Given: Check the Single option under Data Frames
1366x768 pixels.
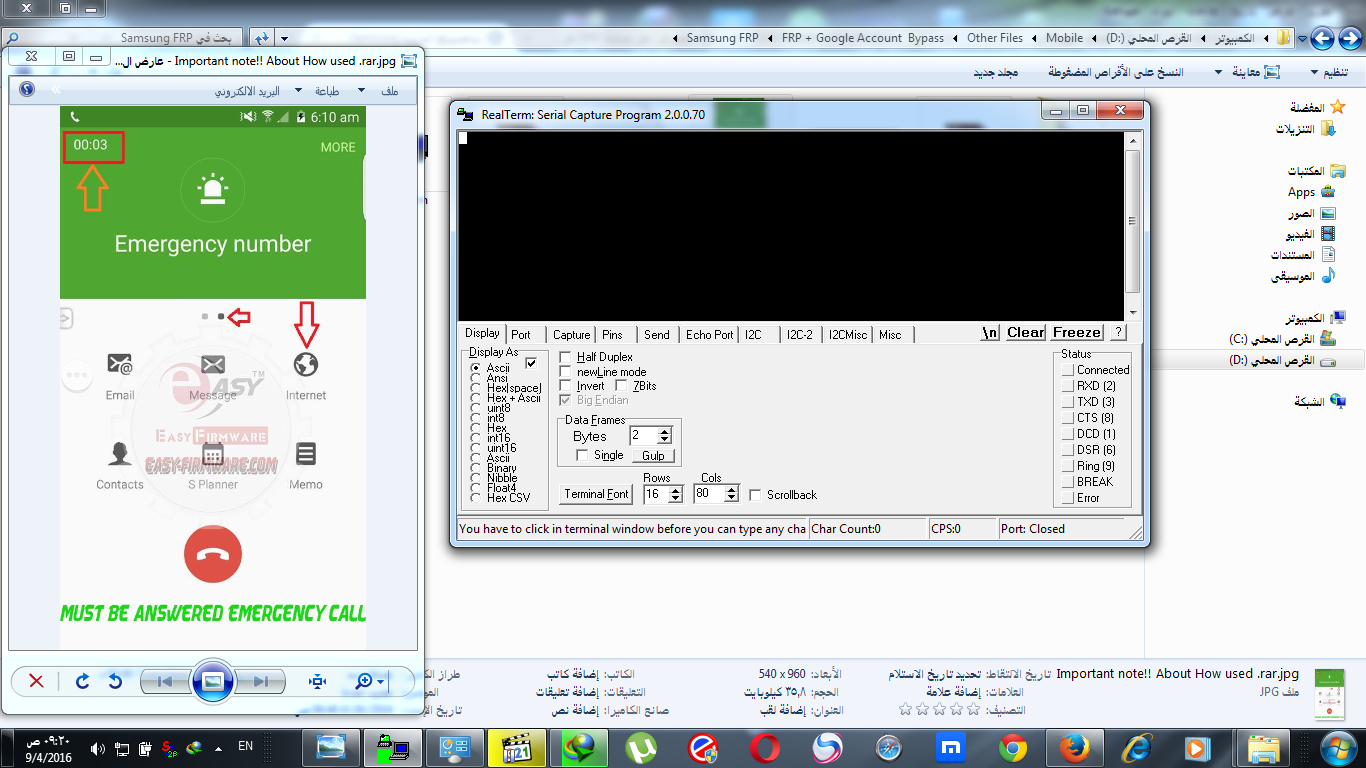Looking at the screenshot, I should [x=584, y=455].
